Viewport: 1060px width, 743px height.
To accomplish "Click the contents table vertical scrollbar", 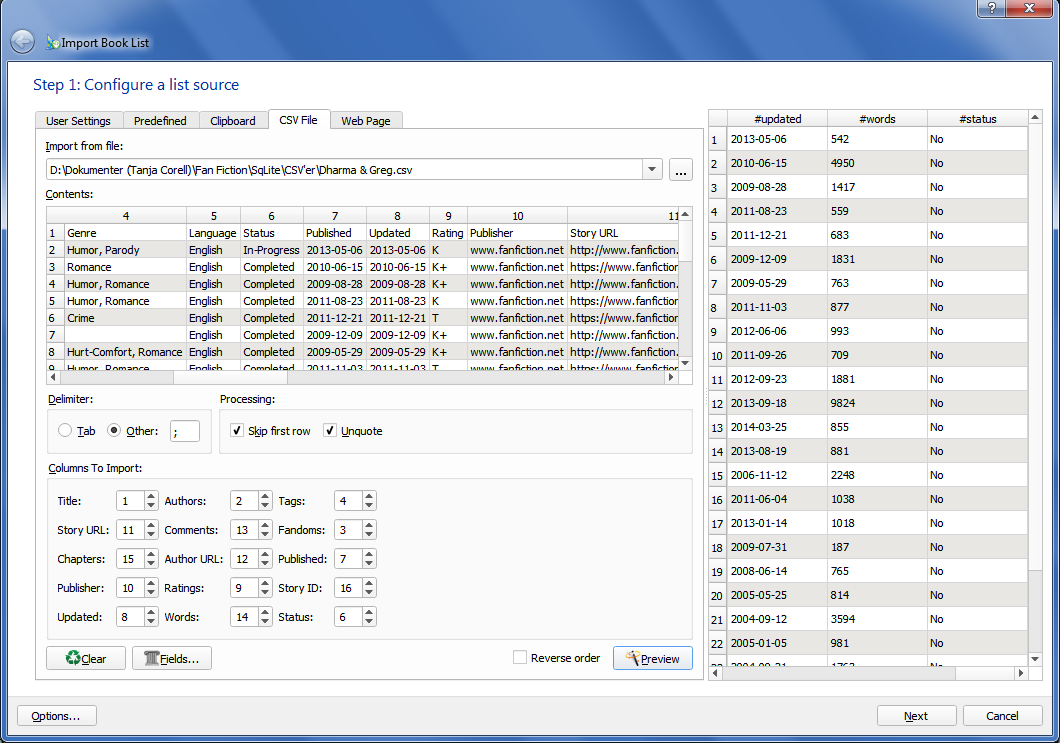I will click(x=685, y=288).
